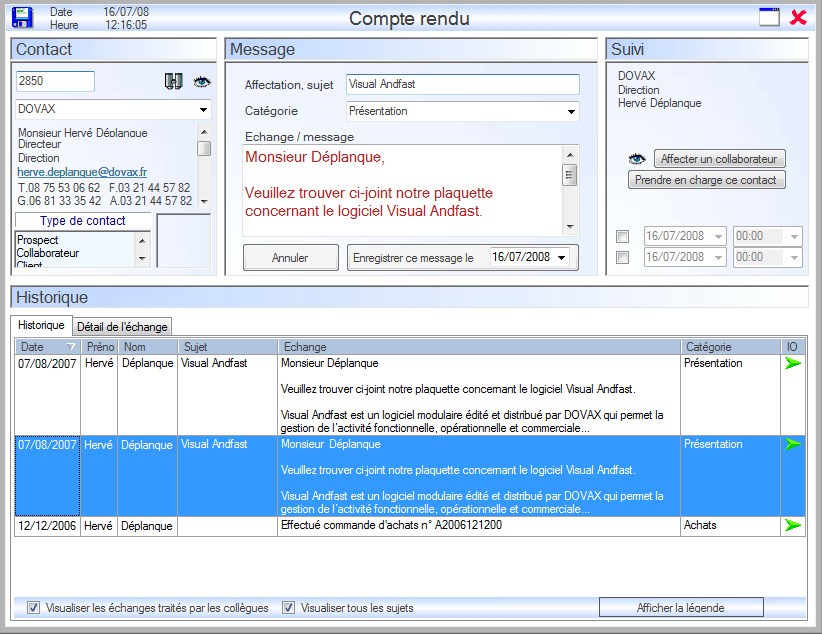822x635 pixels.
Task: Switch to the Historique tab
Action: (41, 325)
